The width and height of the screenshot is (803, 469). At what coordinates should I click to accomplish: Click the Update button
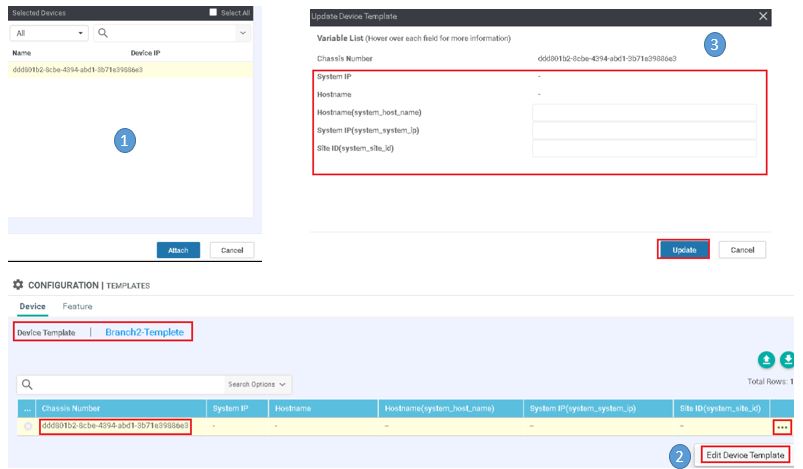tap(684, 250)
